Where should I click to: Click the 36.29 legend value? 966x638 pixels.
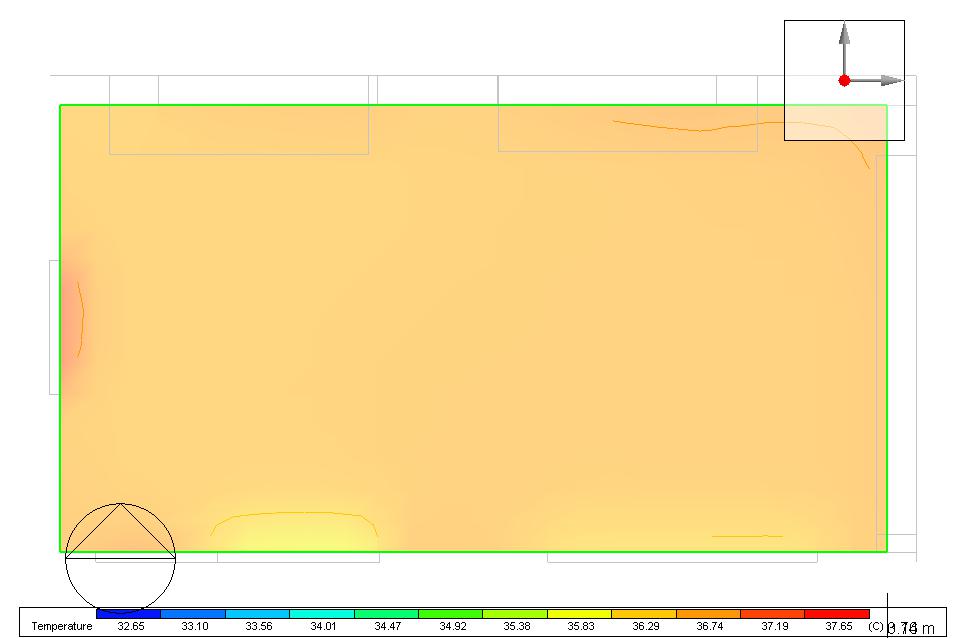tap(646, 626)
